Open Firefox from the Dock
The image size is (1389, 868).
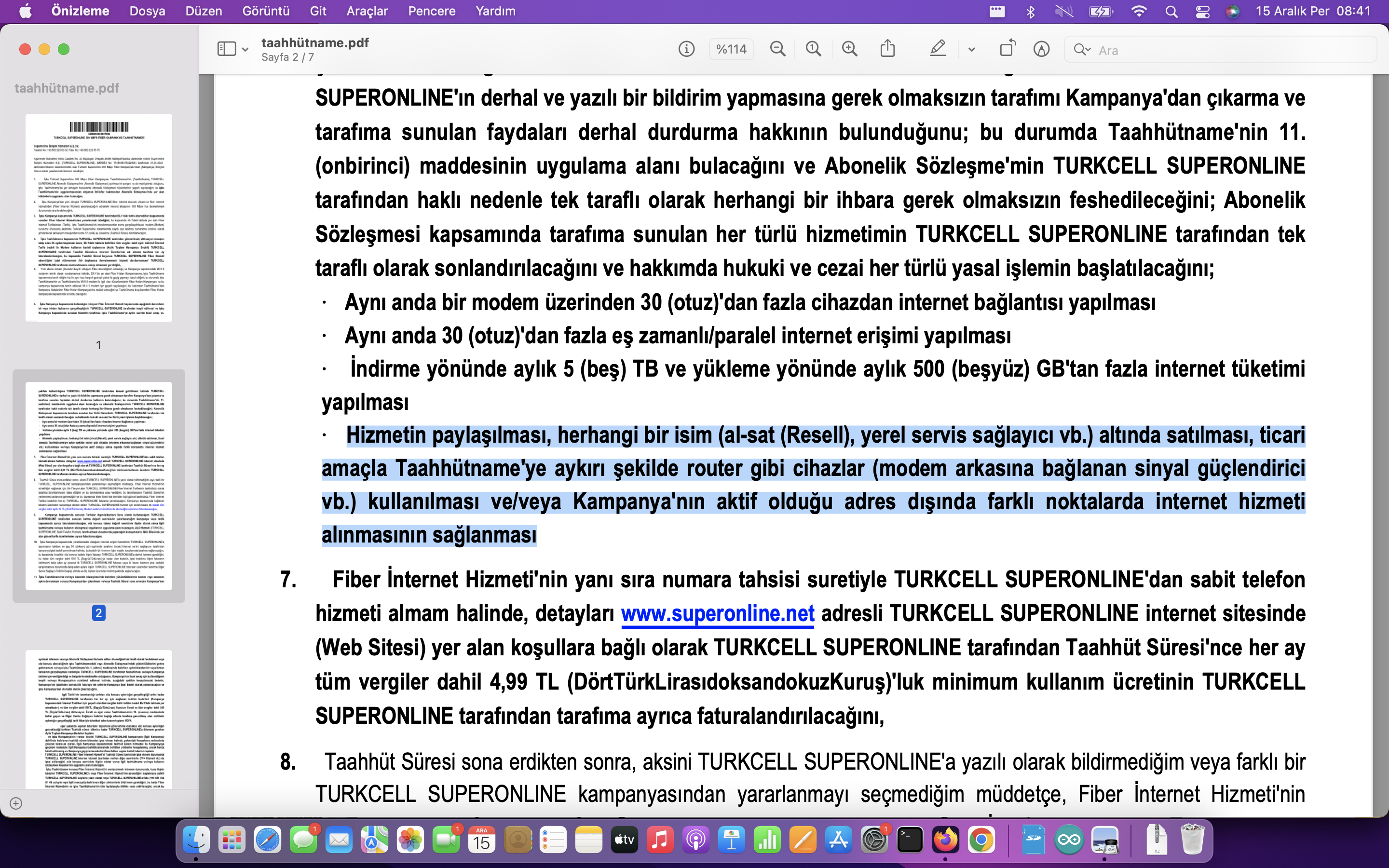coord(945,840)
